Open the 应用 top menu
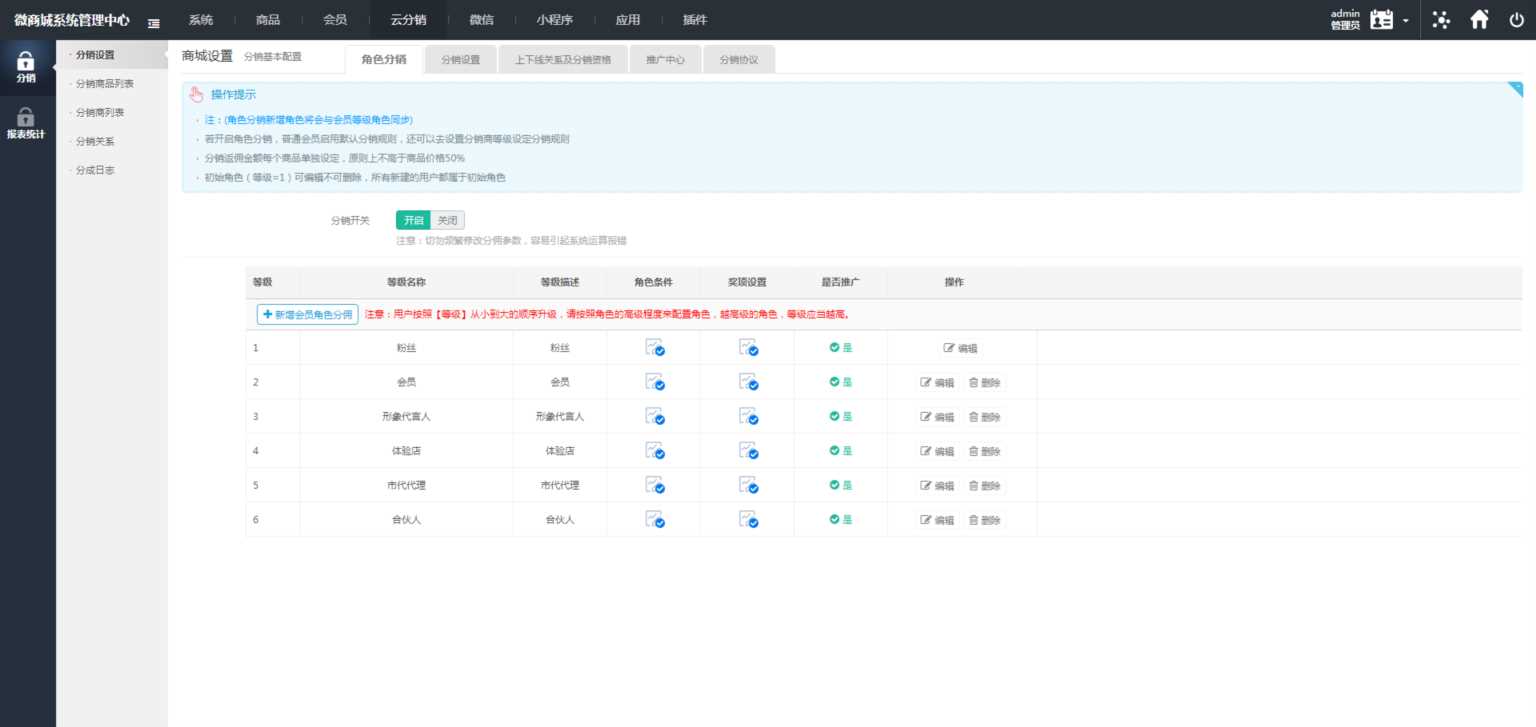This screenshot has width=1536, height=727. coord(628,20)
